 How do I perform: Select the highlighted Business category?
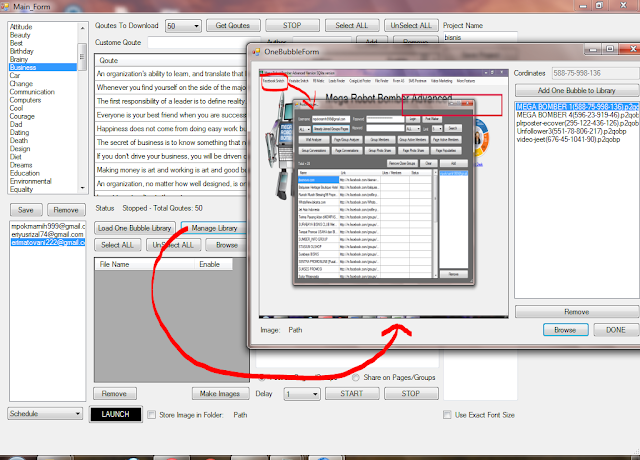(x=43, y=67)
